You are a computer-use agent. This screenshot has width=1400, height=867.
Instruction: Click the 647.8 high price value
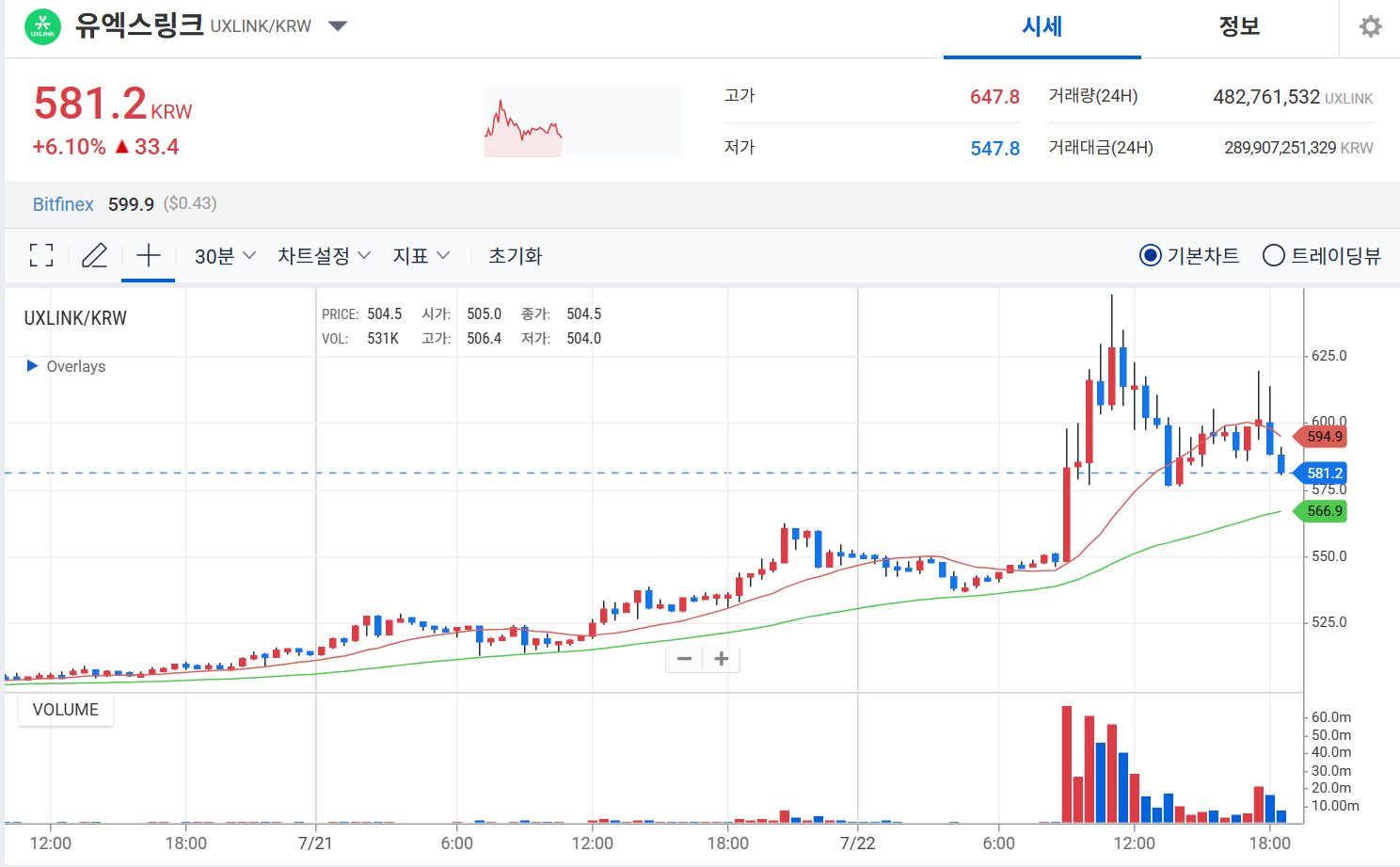[x=994, y=97]
